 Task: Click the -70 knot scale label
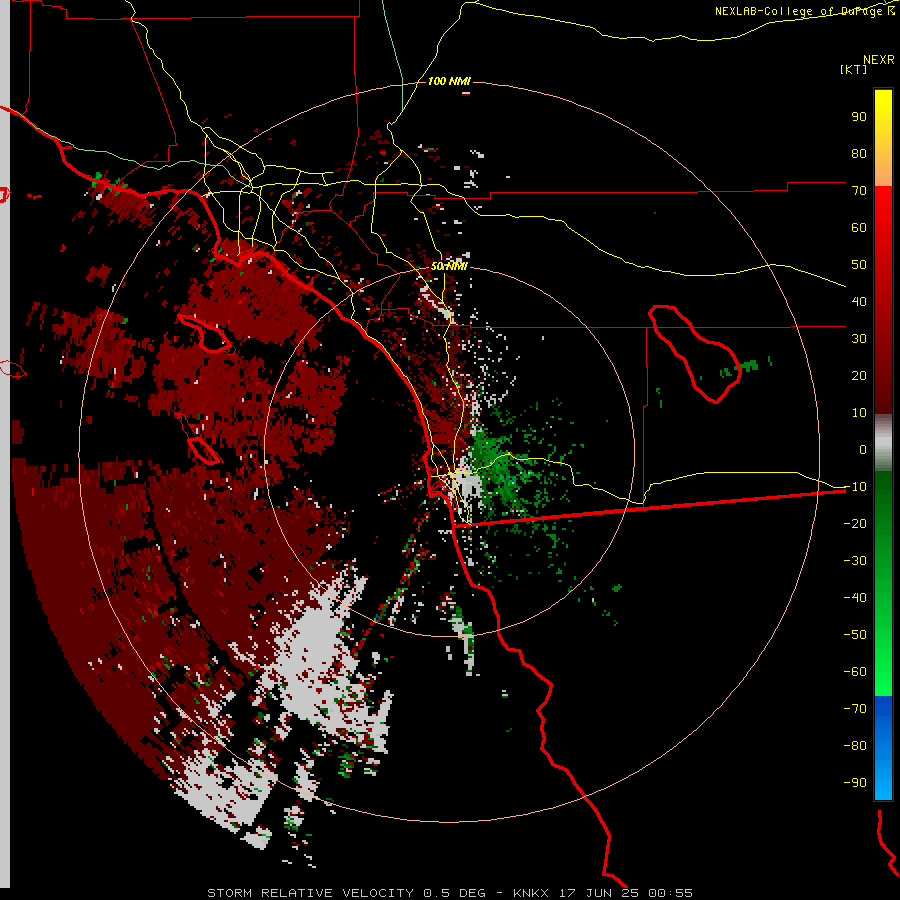[855, 709]
